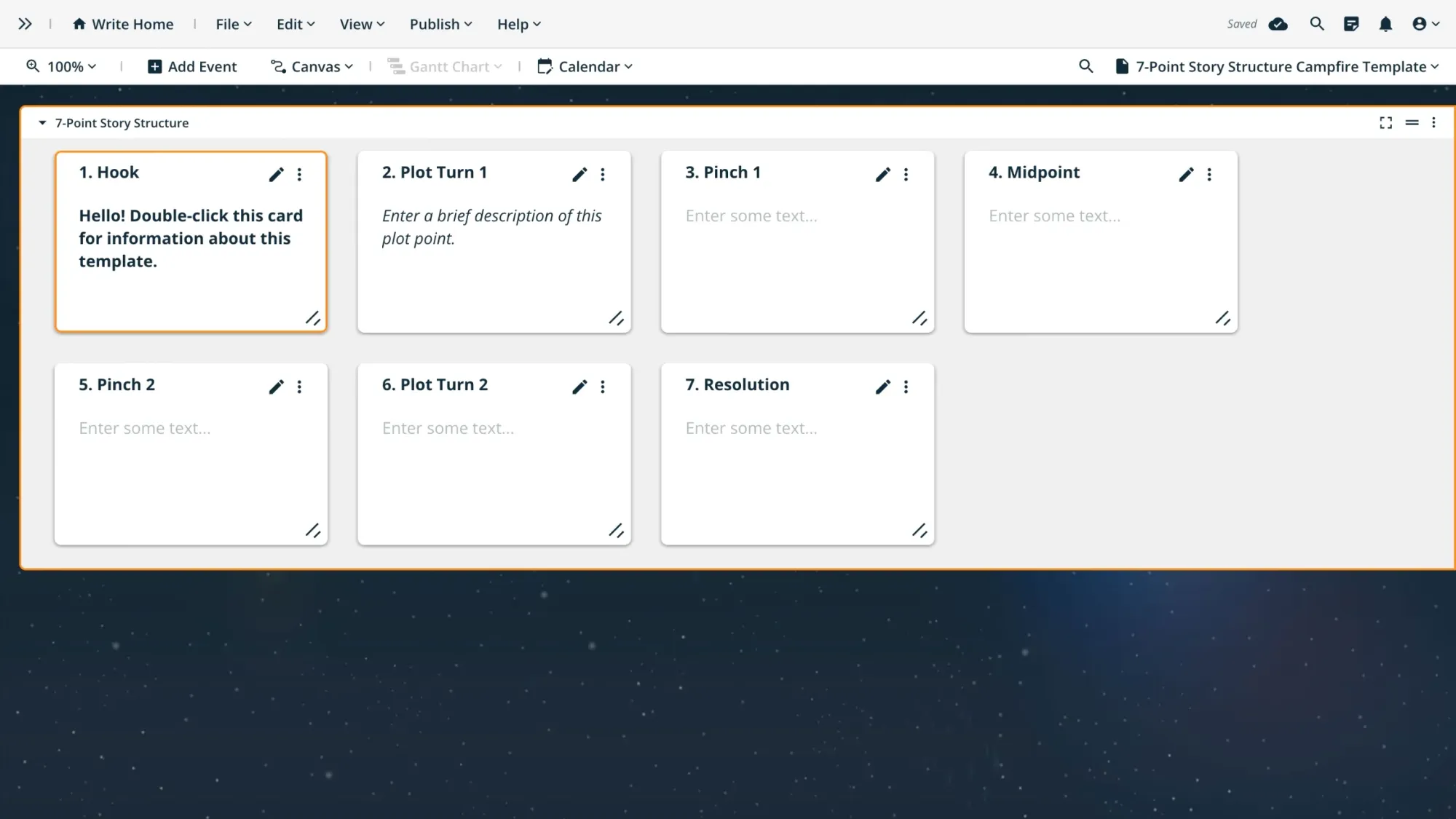Select the '2. Plot Turn 1' card title

(x=435, y=173)
